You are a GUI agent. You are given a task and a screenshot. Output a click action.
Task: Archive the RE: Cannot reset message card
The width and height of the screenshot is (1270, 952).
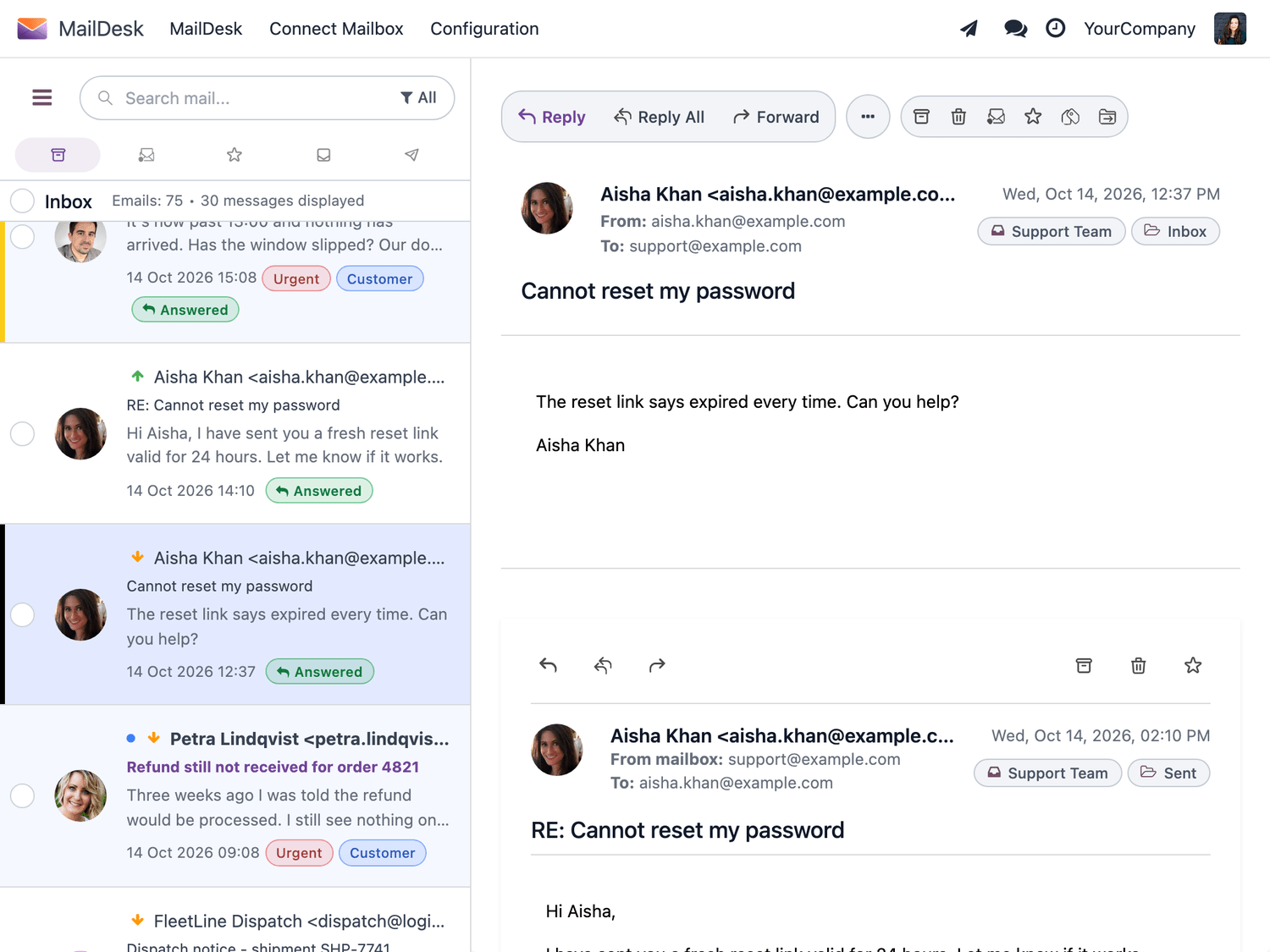coord(1084,665)
